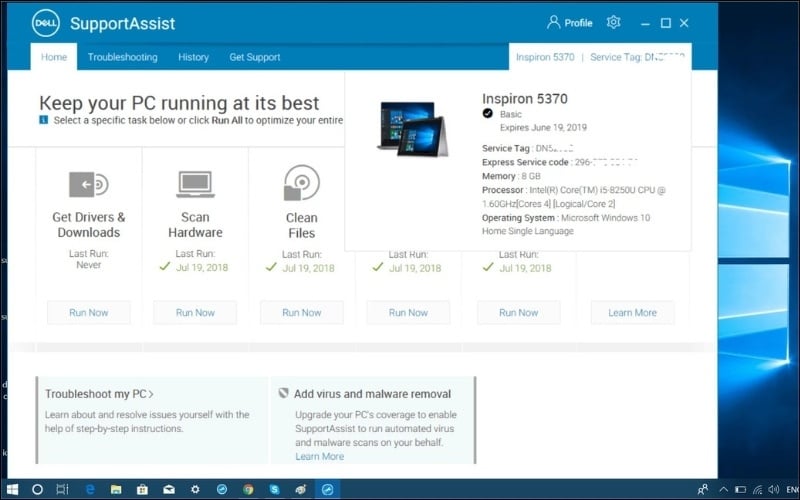Viewport: 800px width, 500px height.
Task: Click 'Keep your PC running at its best' heading
Action: pos(179,103)
